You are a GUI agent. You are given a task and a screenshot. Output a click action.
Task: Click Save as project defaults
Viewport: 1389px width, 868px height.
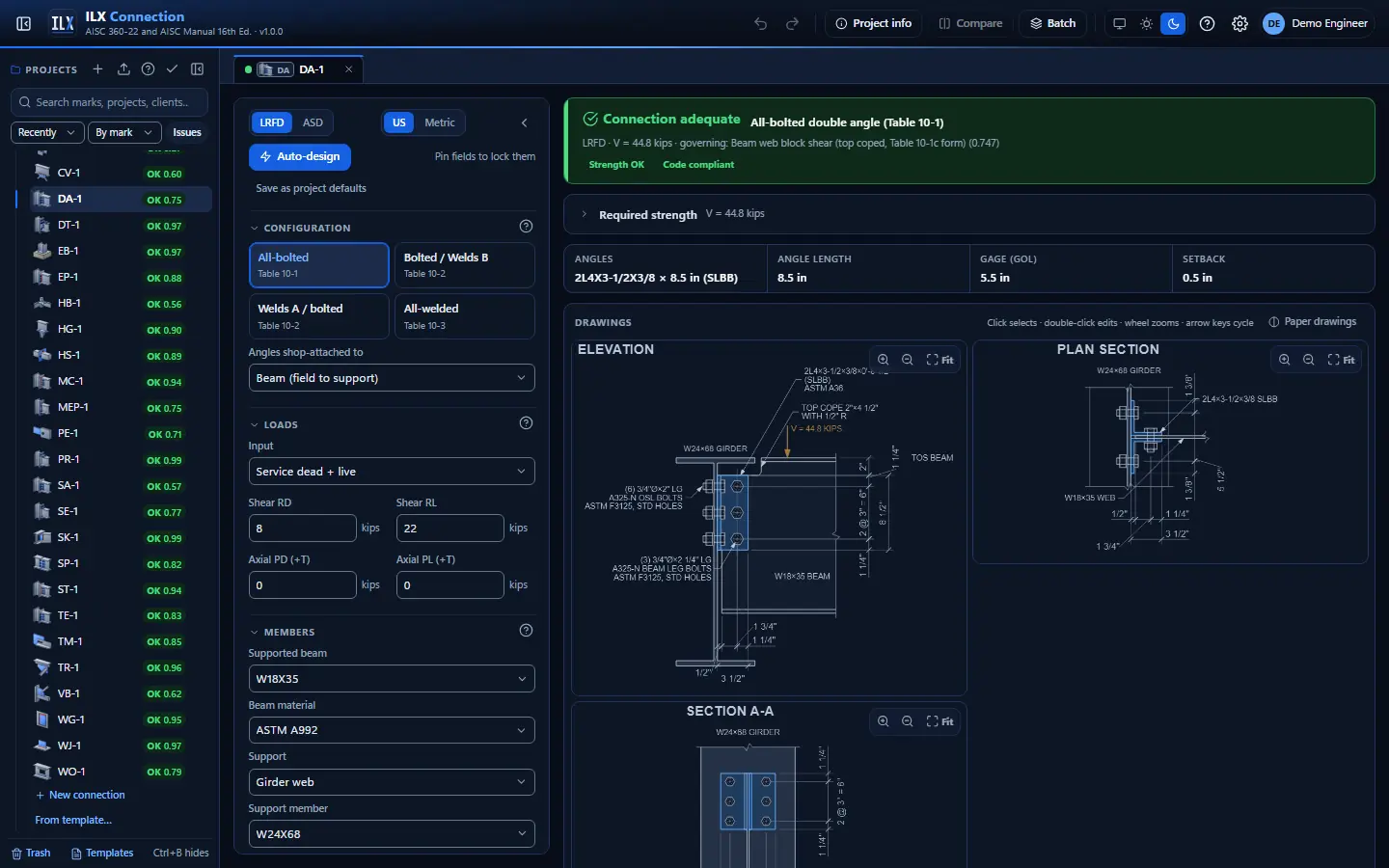point(311,188)
